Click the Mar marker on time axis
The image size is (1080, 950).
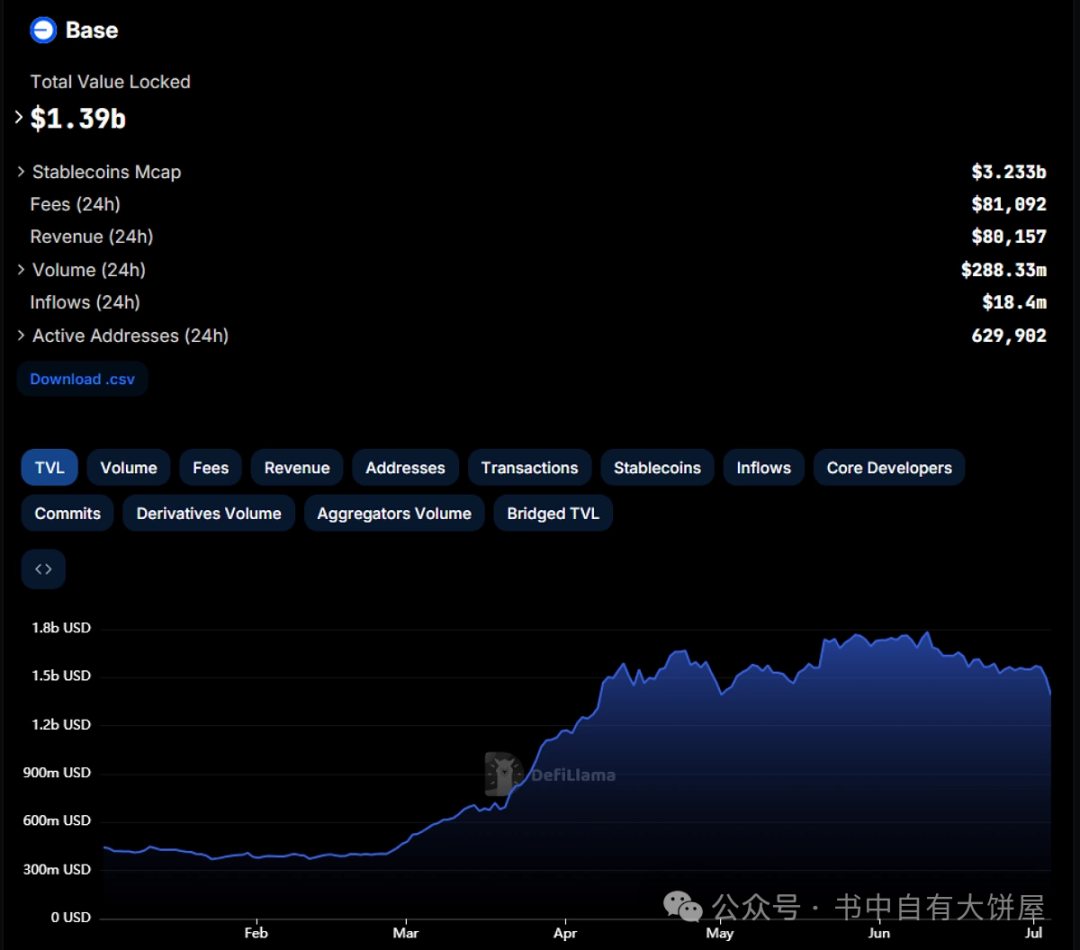(x=406, y=933)
